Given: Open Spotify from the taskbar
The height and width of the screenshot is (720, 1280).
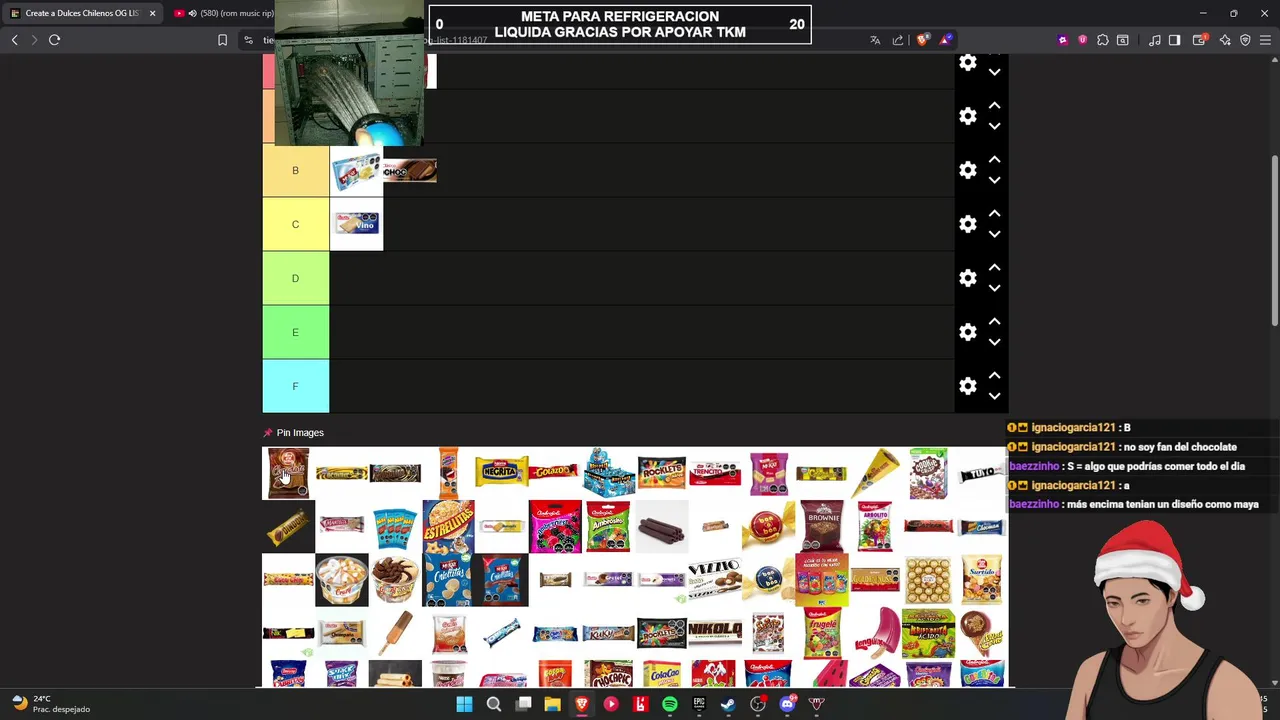Looking at the screenshot, I should 669,704.
